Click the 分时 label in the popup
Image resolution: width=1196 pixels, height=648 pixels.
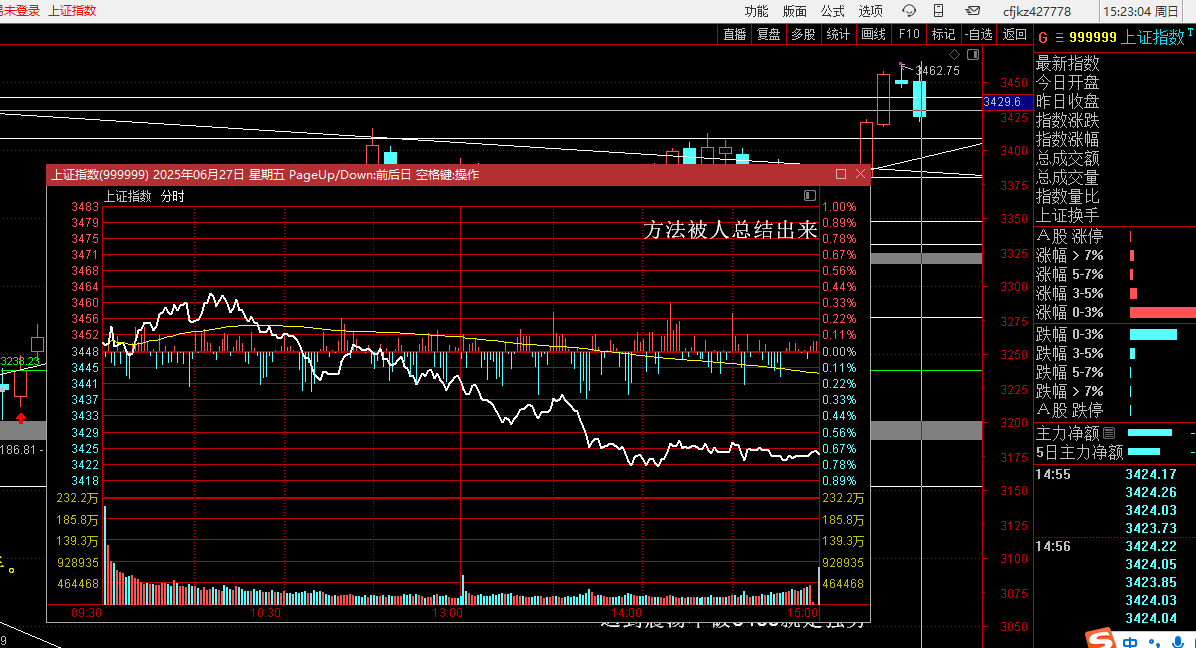coord(172,197)
